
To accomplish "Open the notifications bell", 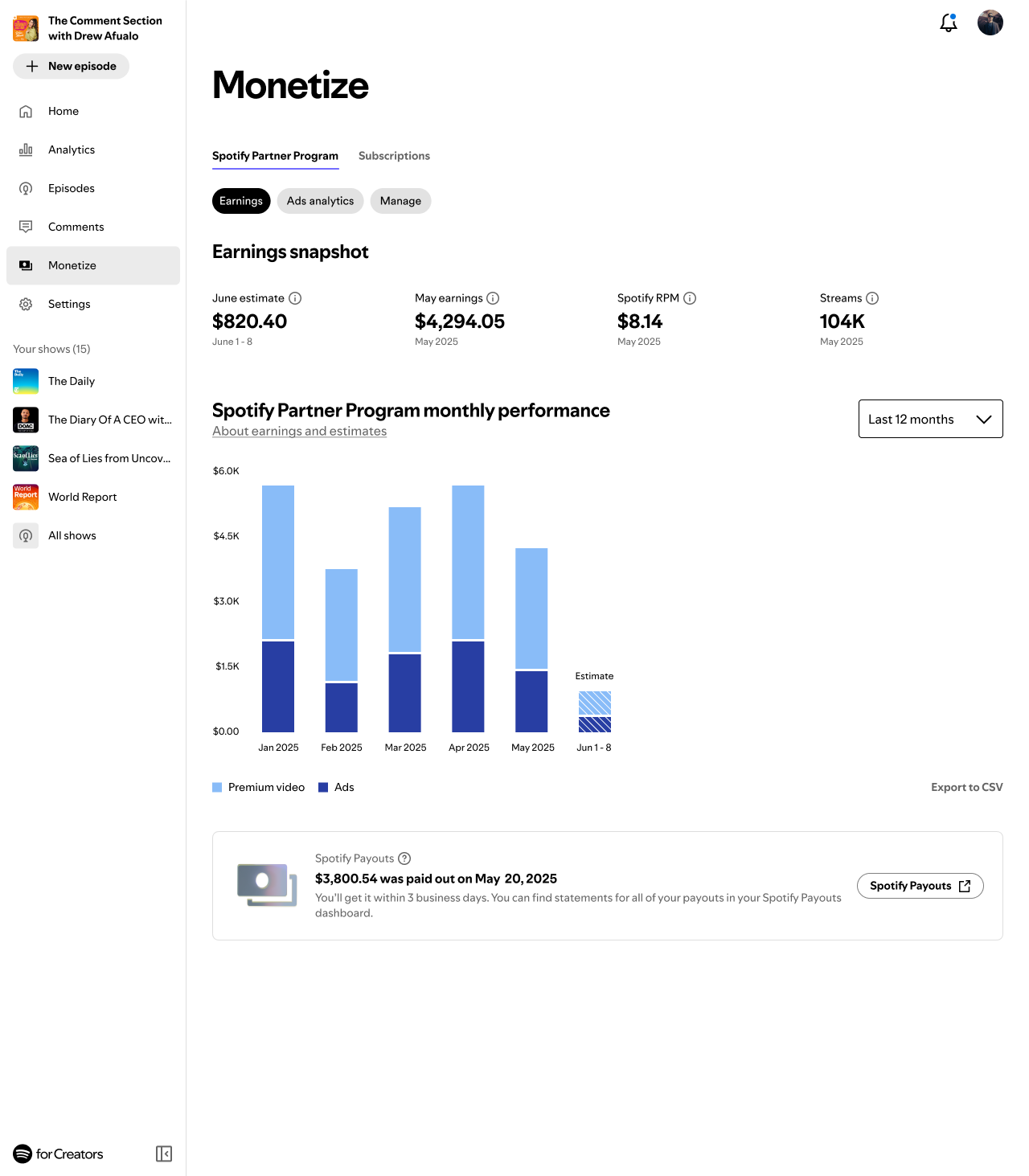I will point(949,23).
